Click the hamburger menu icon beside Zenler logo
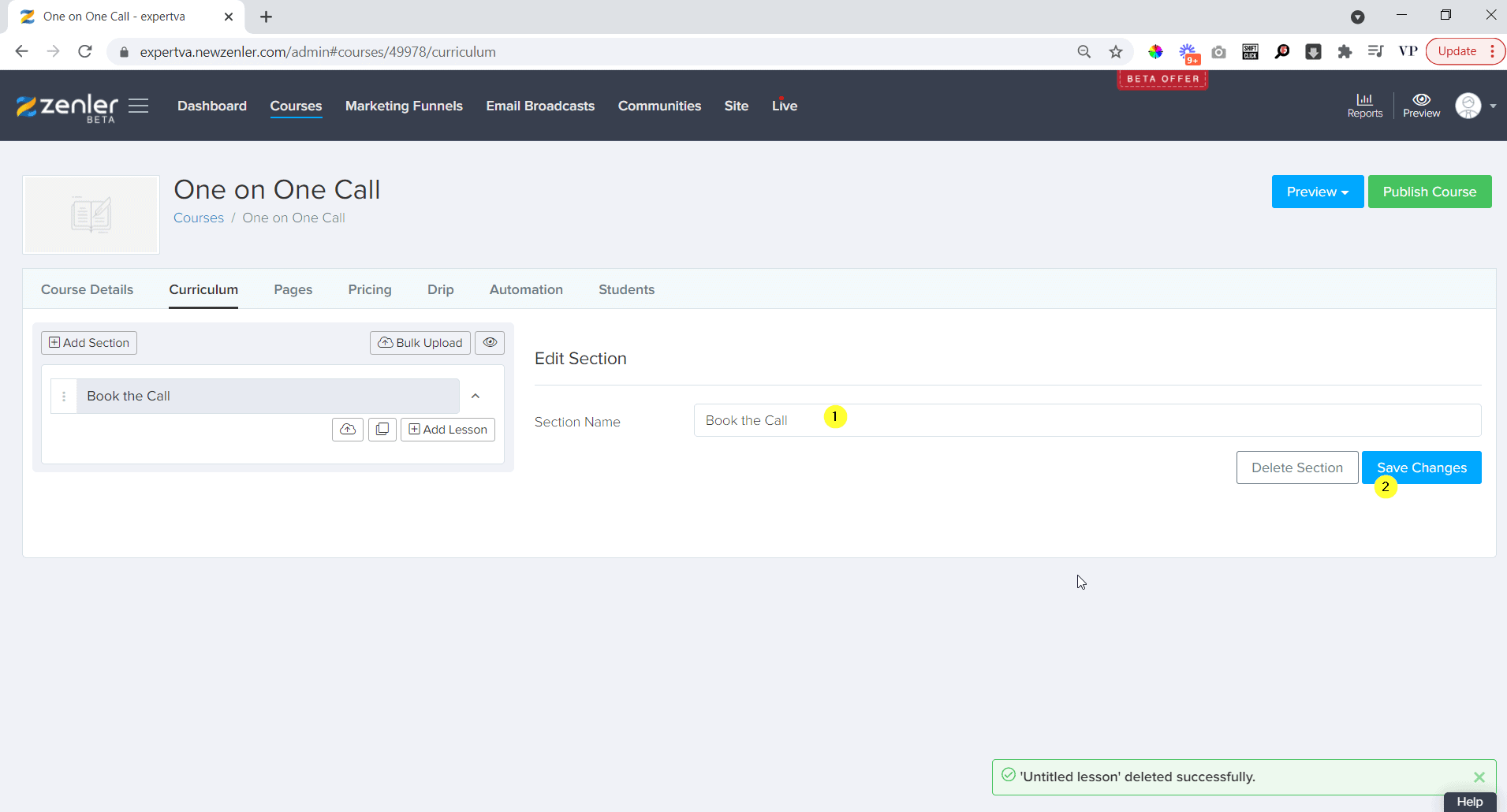Screen dimensions: 1507x812 pos(139,106)
